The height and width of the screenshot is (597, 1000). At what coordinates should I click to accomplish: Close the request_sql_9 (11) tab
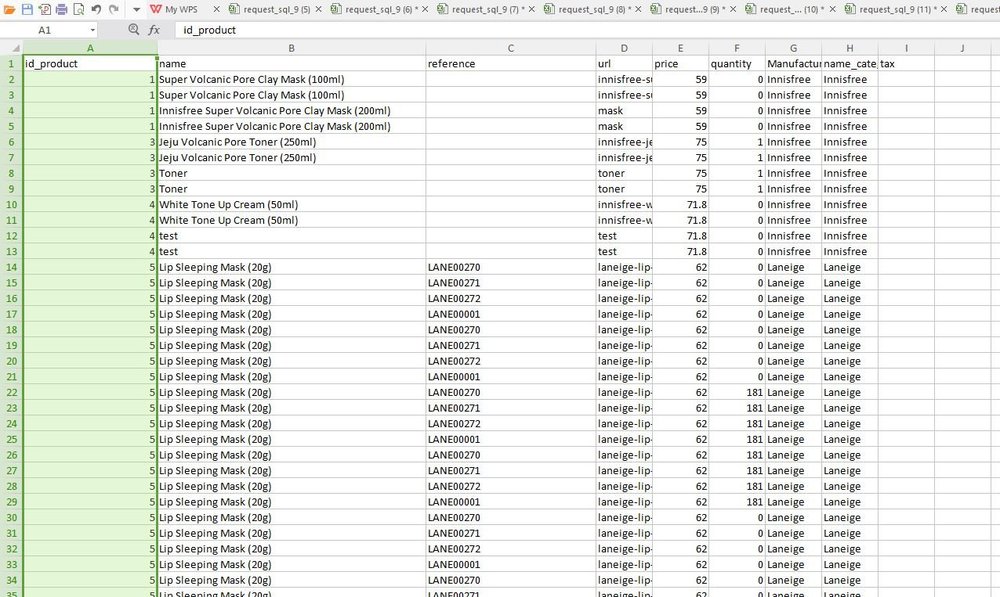[944, 10]
